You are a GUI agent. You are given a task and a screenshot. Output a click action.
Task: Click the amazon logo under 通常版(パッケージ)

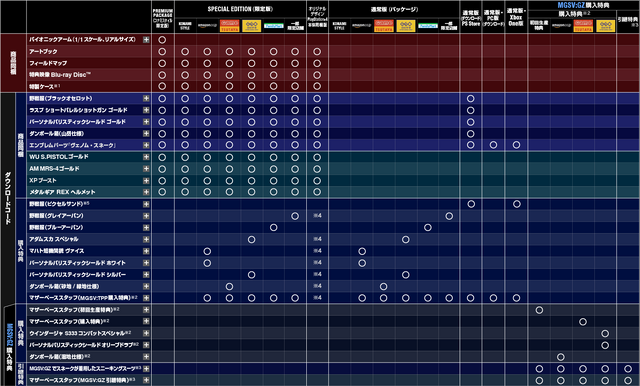pos(362,26)
